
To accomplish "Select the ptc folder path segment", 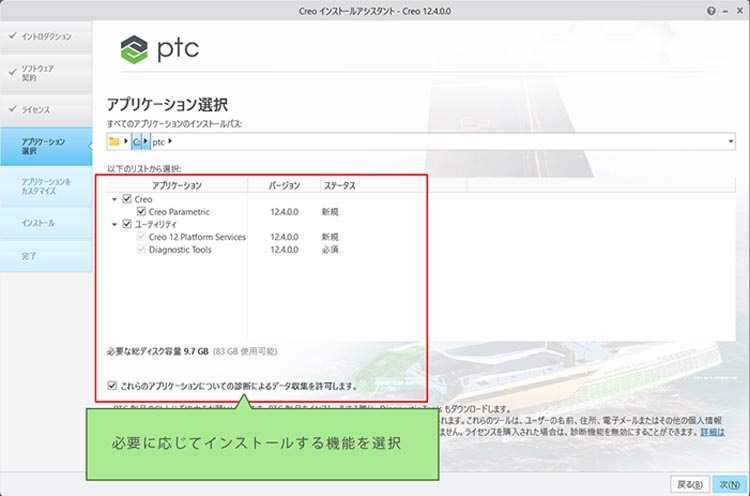I will (x=158, y=142).
